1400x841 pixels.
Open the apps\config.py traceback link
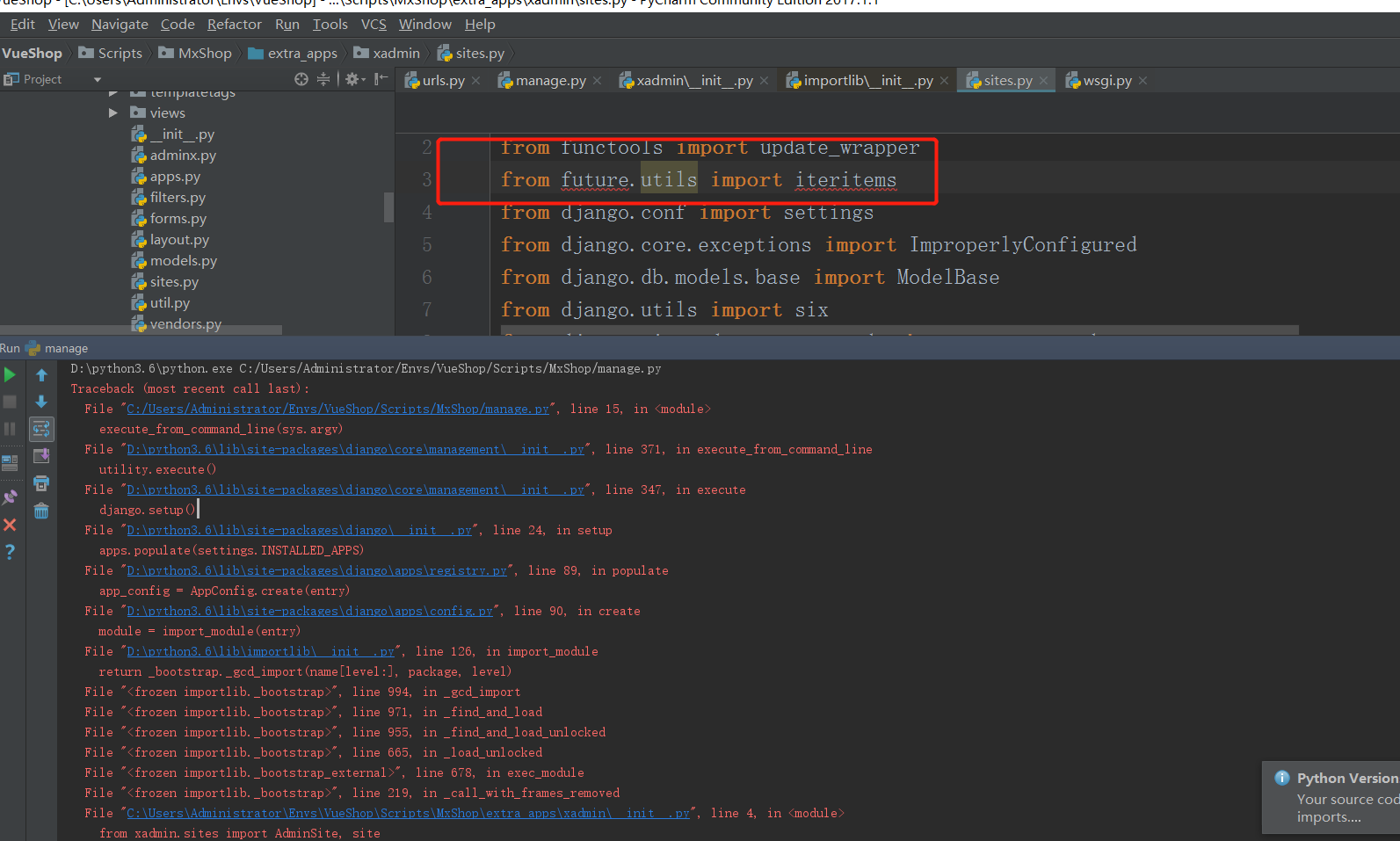pyautogui.click(x=309, y=611)
